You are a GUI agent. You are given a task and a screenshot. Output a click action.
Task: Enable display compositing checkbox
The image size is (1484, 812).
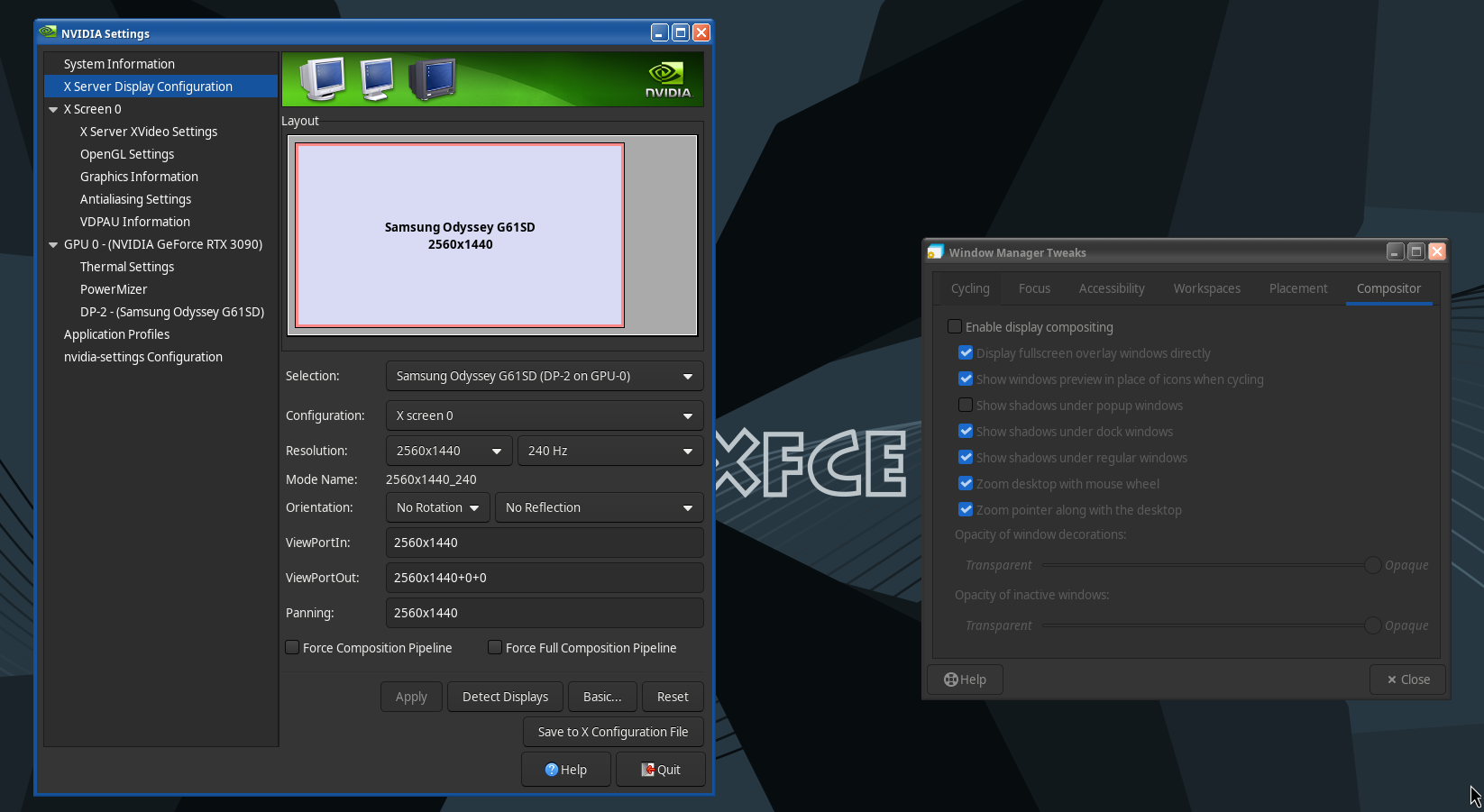(x=955, y=326)
